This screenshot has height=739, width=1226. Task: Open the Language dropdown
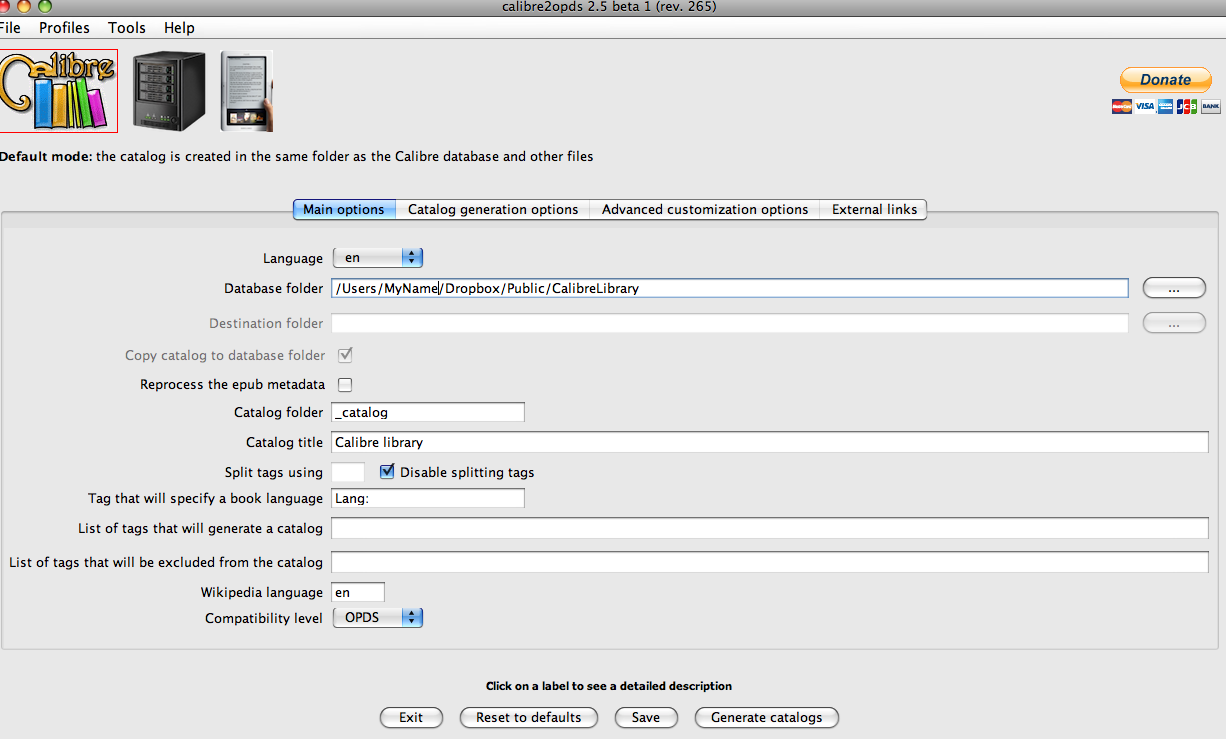click(x=378, y=258)
